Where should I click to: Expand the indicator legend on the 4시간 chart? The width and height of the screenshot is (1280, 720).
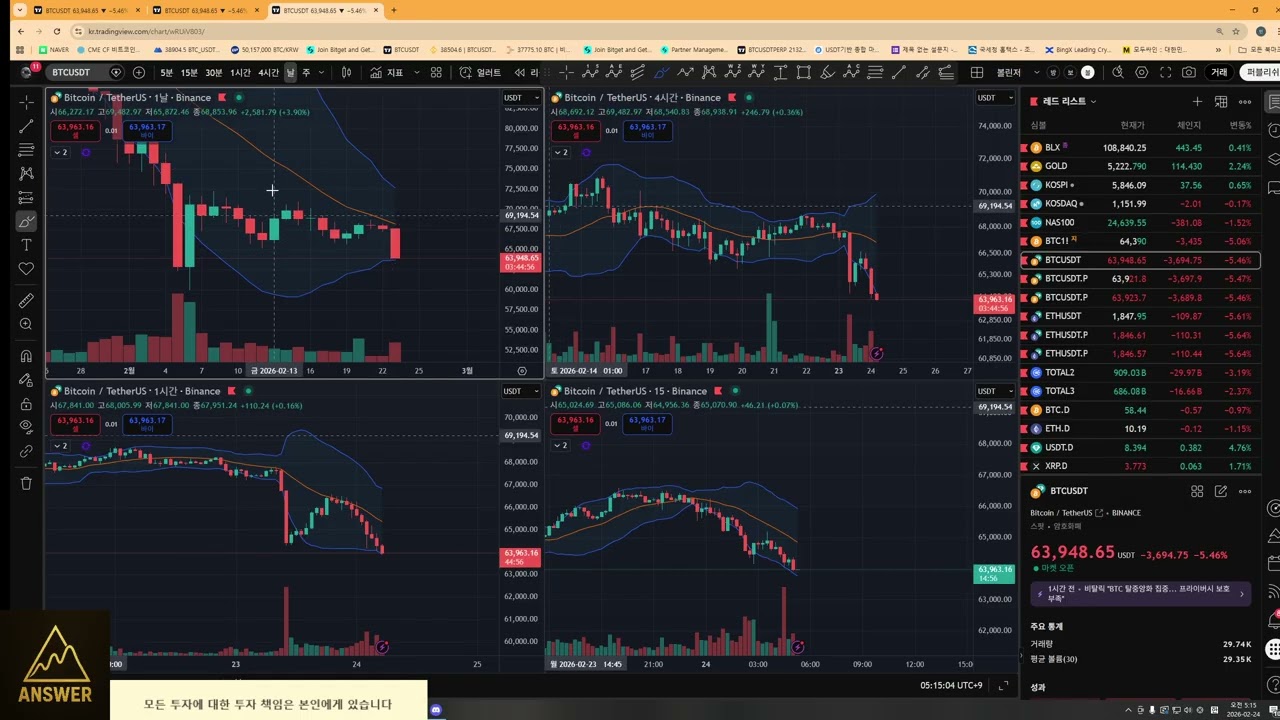(561, 152)
